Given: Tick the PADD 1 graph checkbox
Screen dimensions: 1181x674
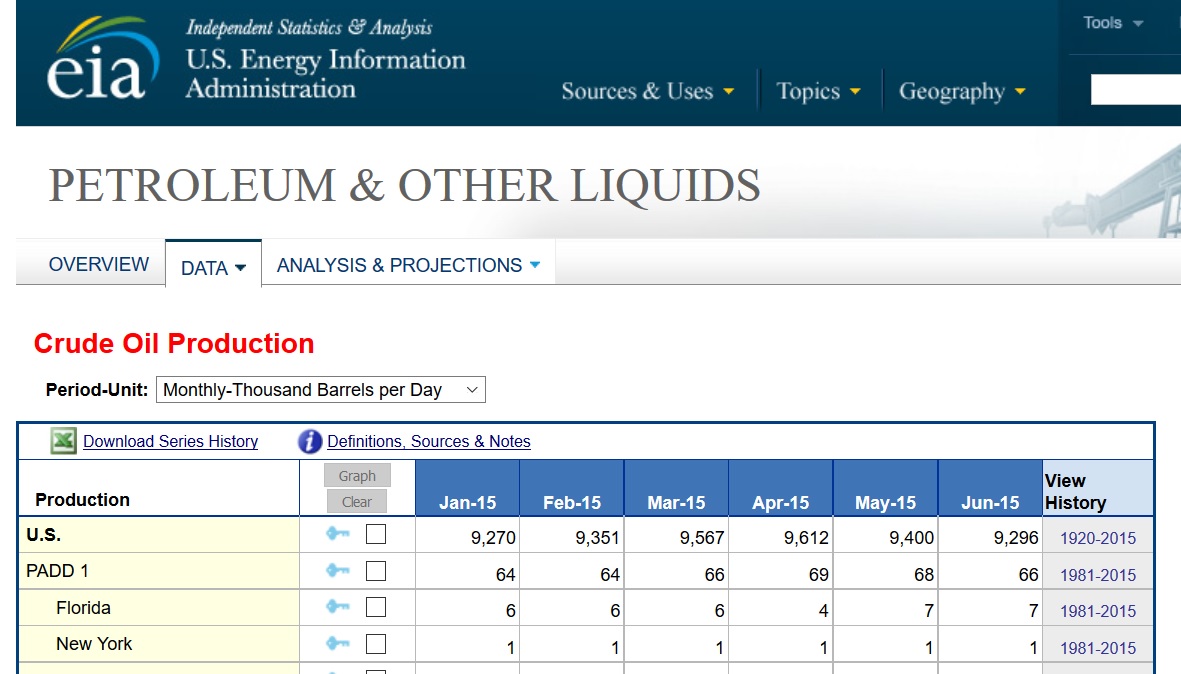Looking at the screenshot, I should pos(376,571).
